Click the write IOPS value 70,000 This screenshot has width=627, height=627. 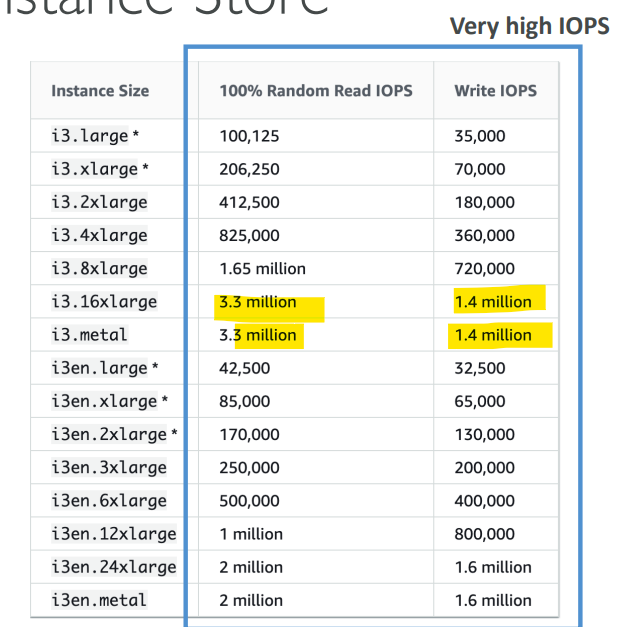480,169
